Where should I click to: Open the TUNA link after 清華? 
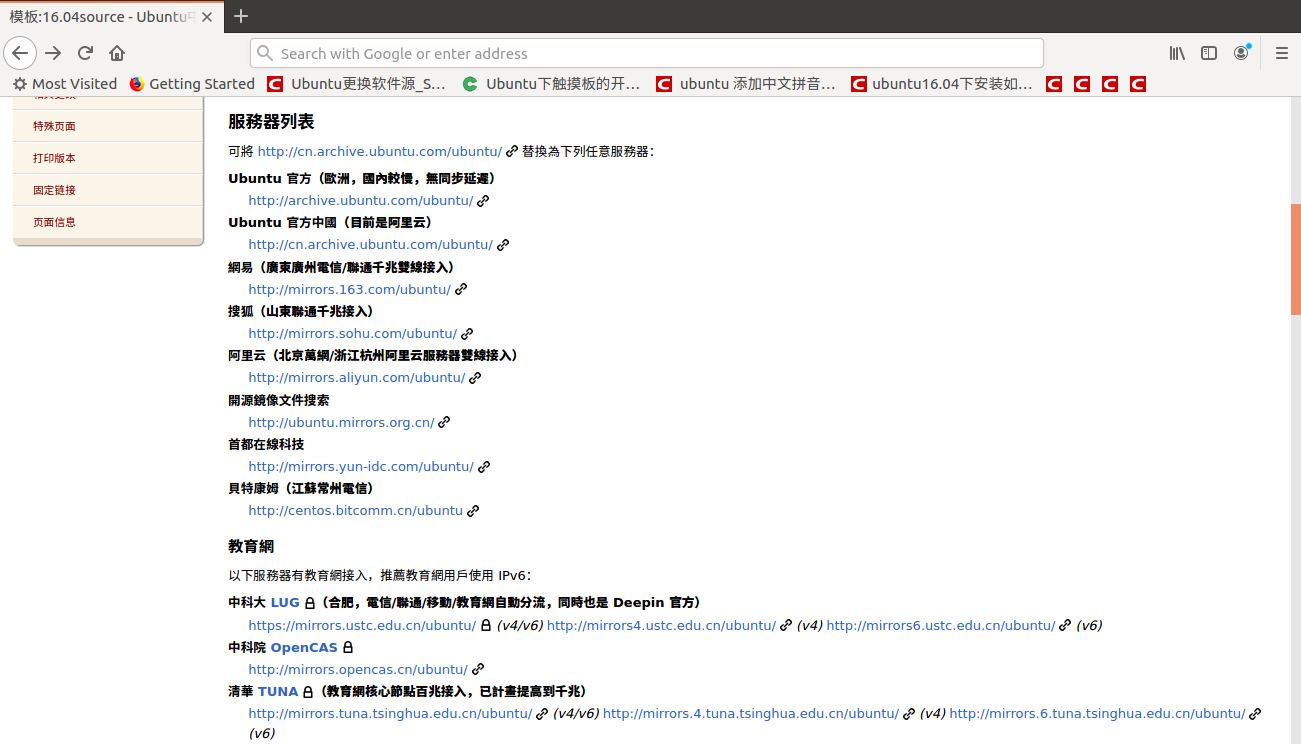278,691
